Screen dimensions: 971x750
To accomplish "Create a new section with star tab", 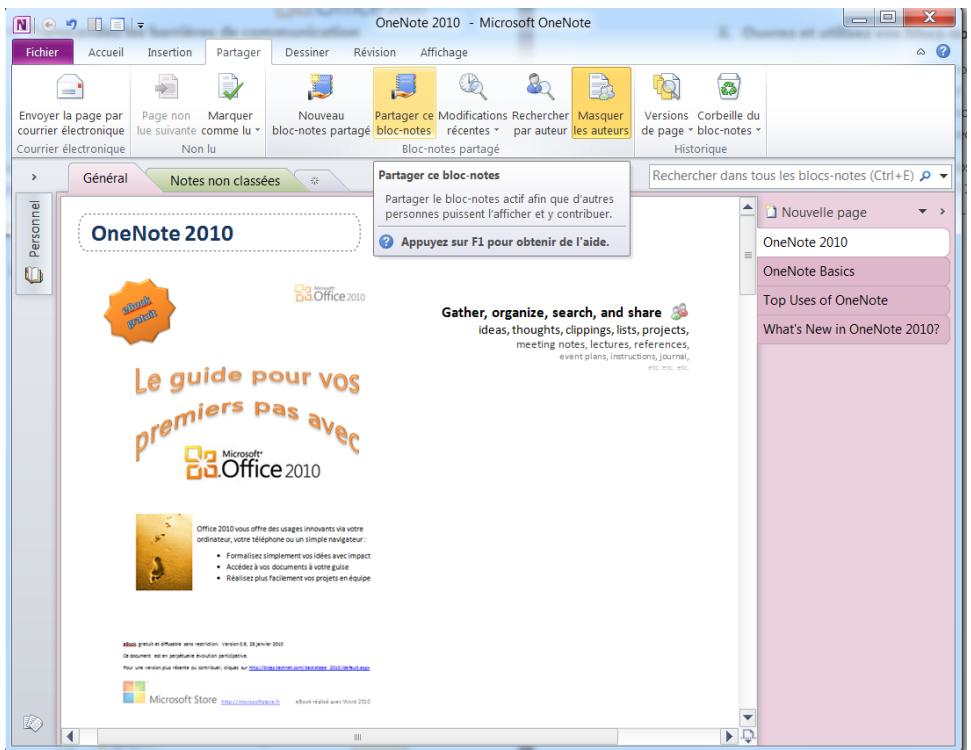I will 315,180.
